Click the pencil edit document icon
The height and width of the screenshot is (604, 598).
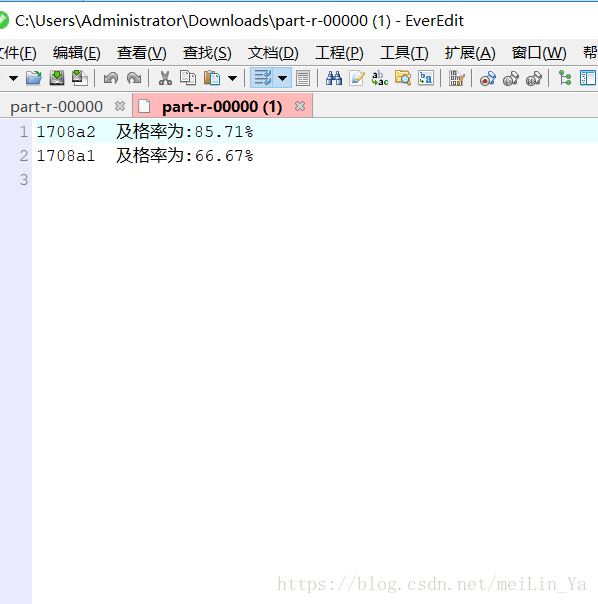(x=357, y=78)
